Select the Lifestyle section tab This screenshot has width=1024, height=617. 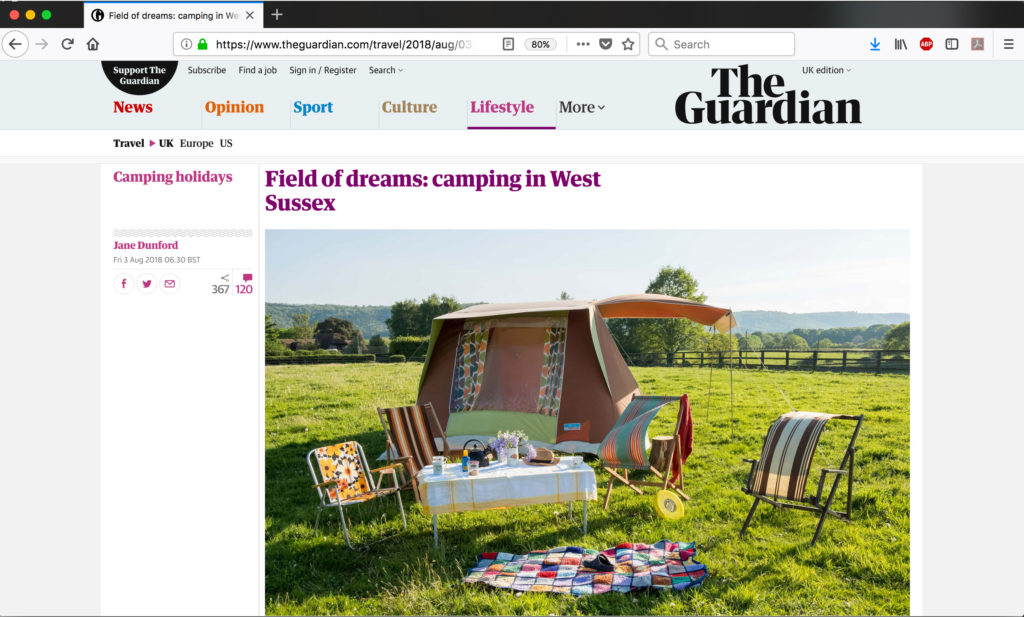click(x=502, y=107)
